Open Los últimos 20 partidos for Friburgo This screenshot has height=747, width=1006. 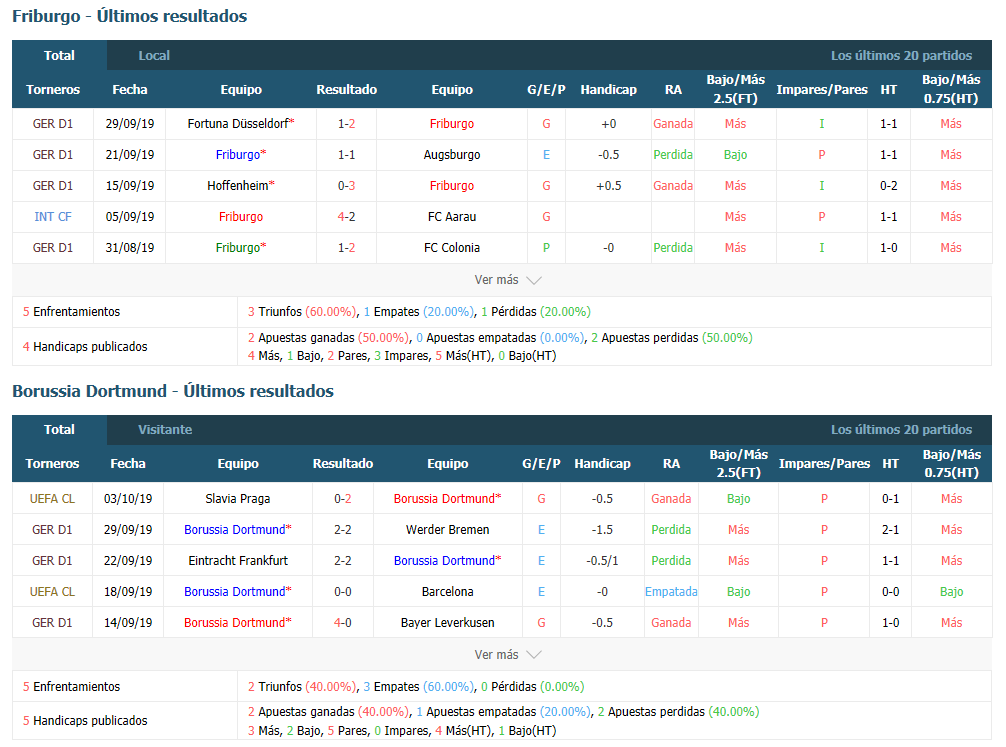click(901, 55)
